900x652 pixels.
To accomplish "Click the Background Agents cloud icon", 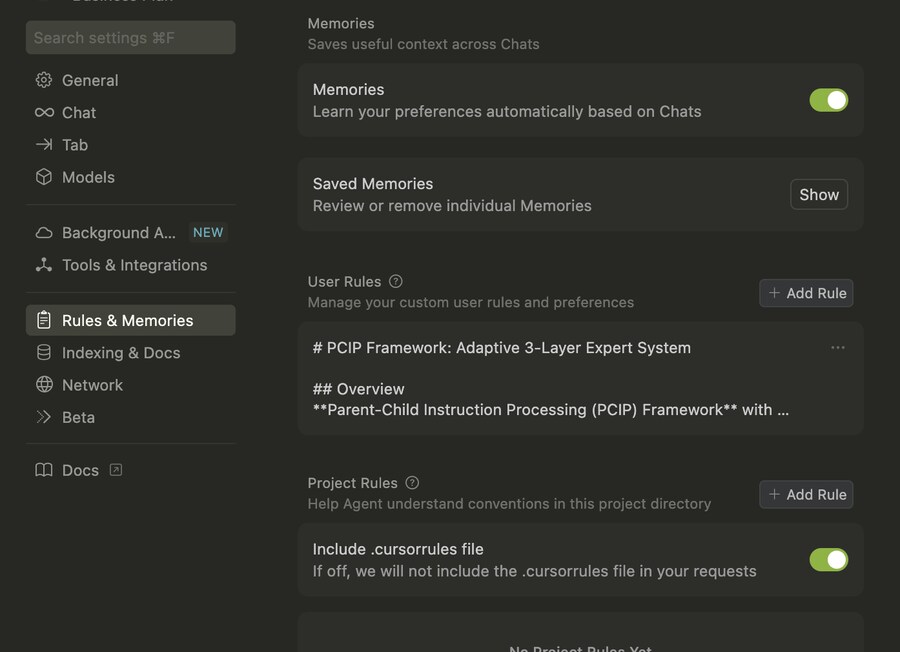I will [44, 233].
